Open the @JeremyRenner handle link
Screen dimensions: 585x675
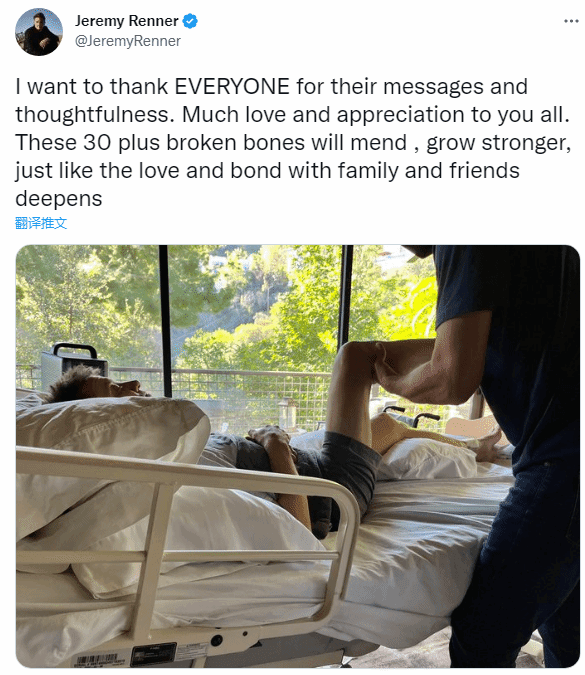point(128,41)
